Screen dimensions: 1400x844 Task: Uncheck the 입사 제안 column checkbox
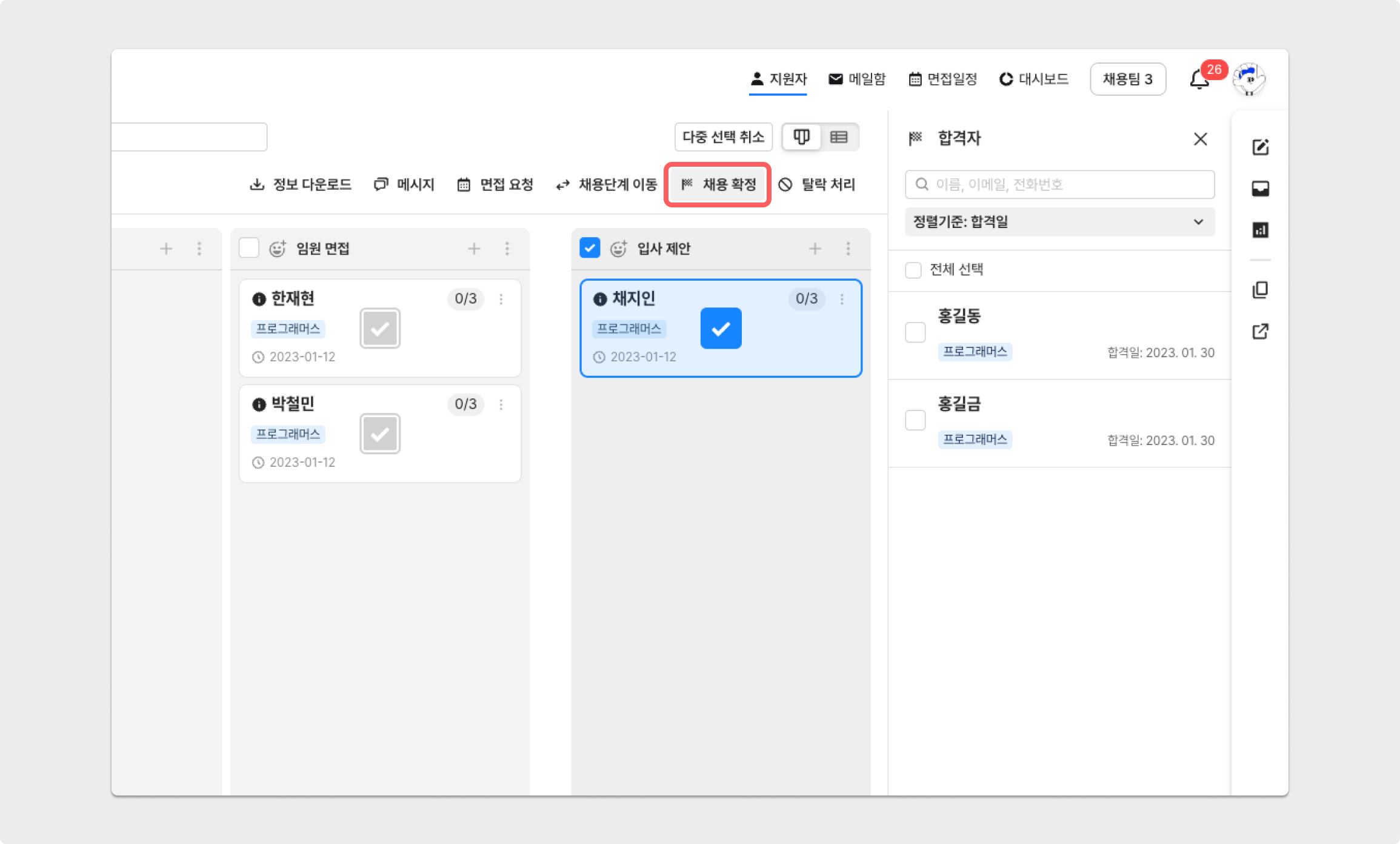(x=590, y=248)
